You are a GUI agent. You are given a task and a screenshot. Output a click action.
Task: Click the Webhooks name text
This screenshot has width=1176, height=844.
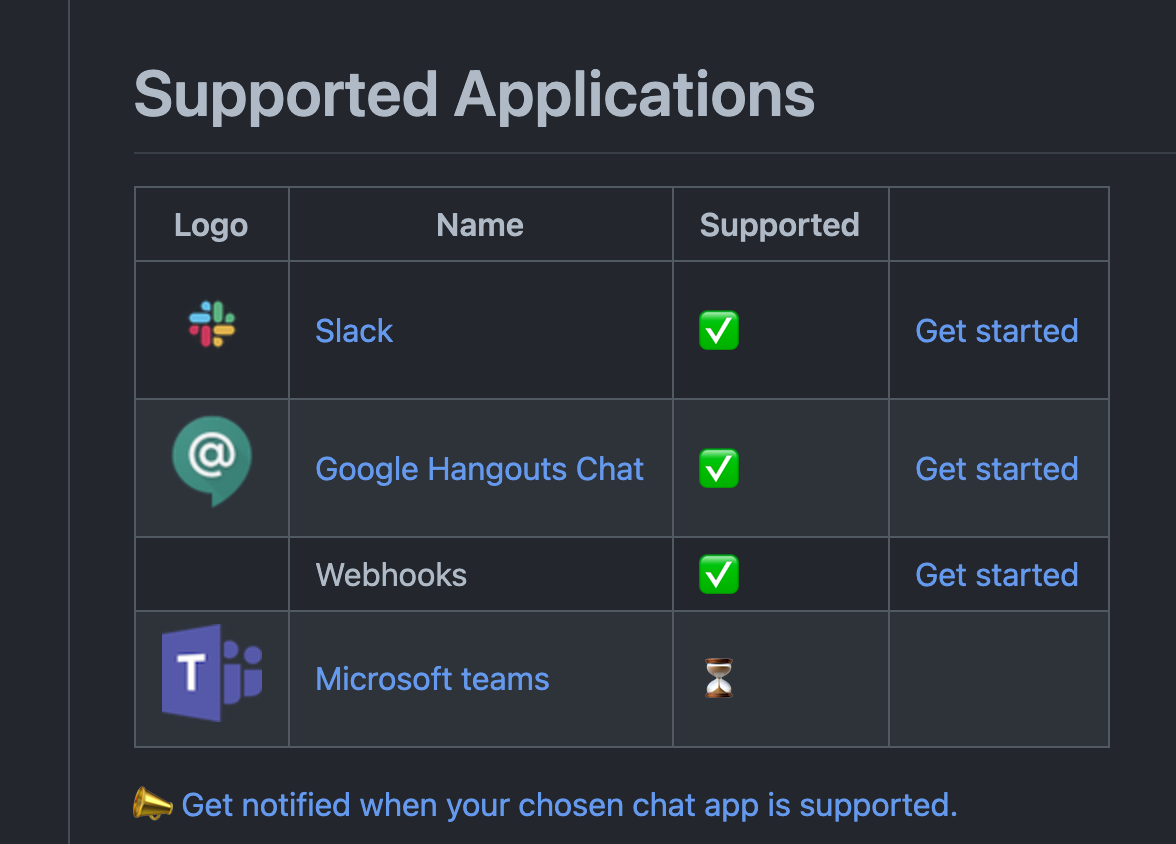(391, 575)
